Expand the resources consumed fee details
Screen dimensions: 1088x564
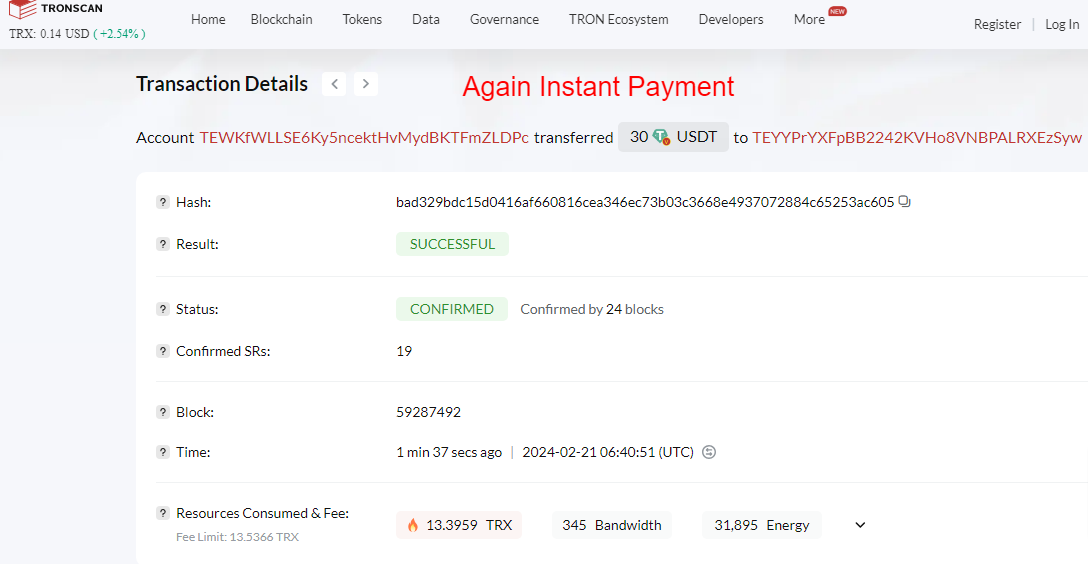click(860, 525)
